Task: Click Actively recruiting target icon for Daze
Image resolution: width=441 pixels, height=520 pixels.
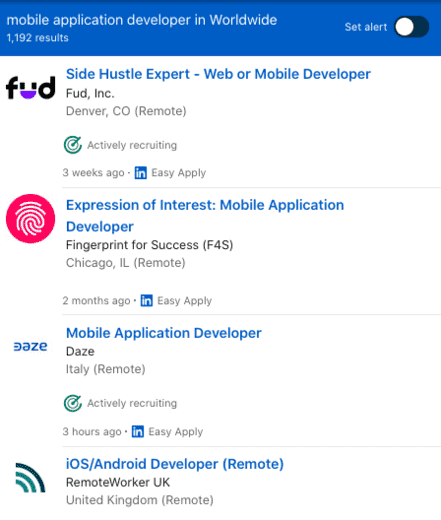Action: [73, 403]
